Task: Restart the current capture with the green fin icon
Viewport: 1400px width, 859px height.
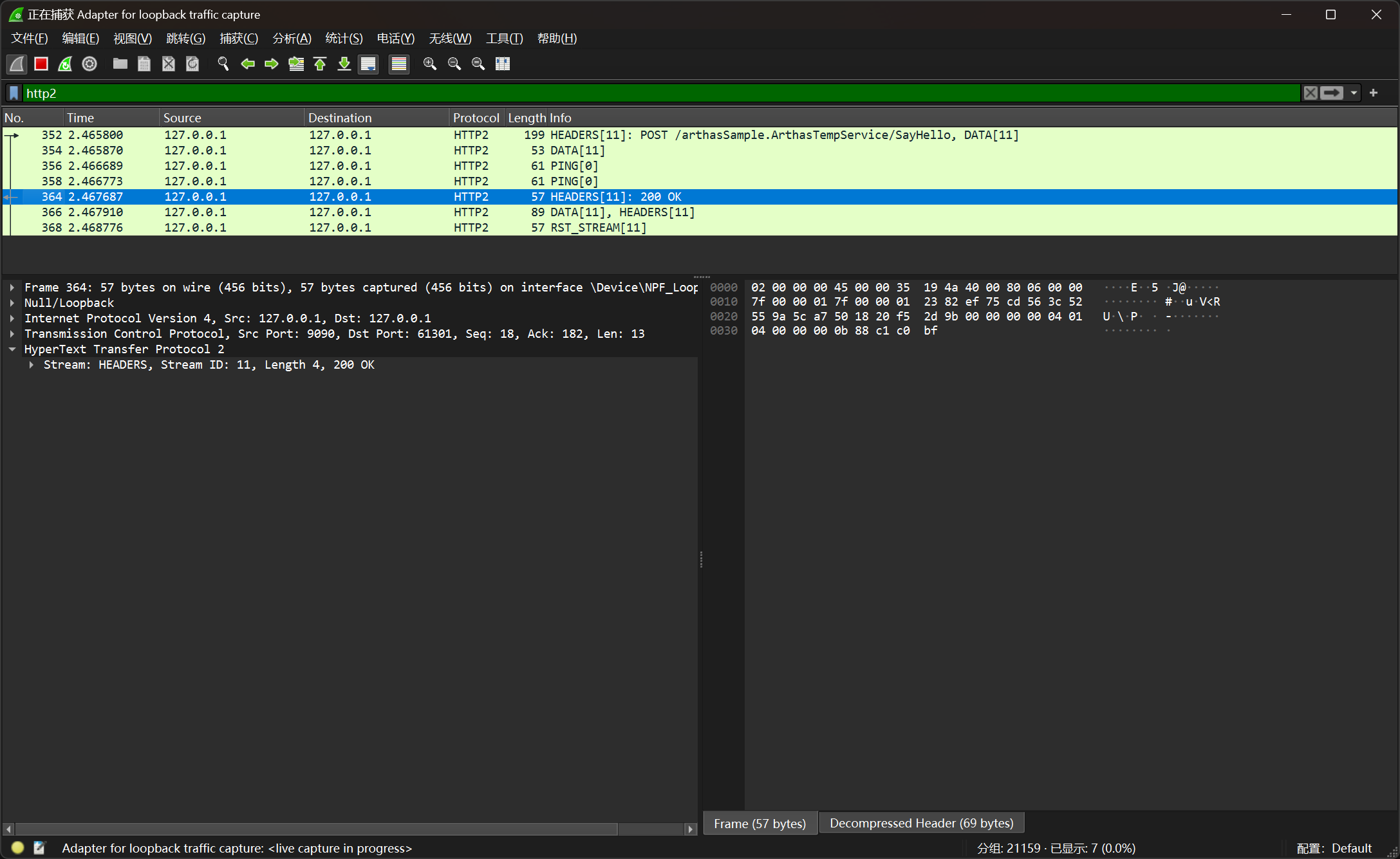Action: click(65, 64)
